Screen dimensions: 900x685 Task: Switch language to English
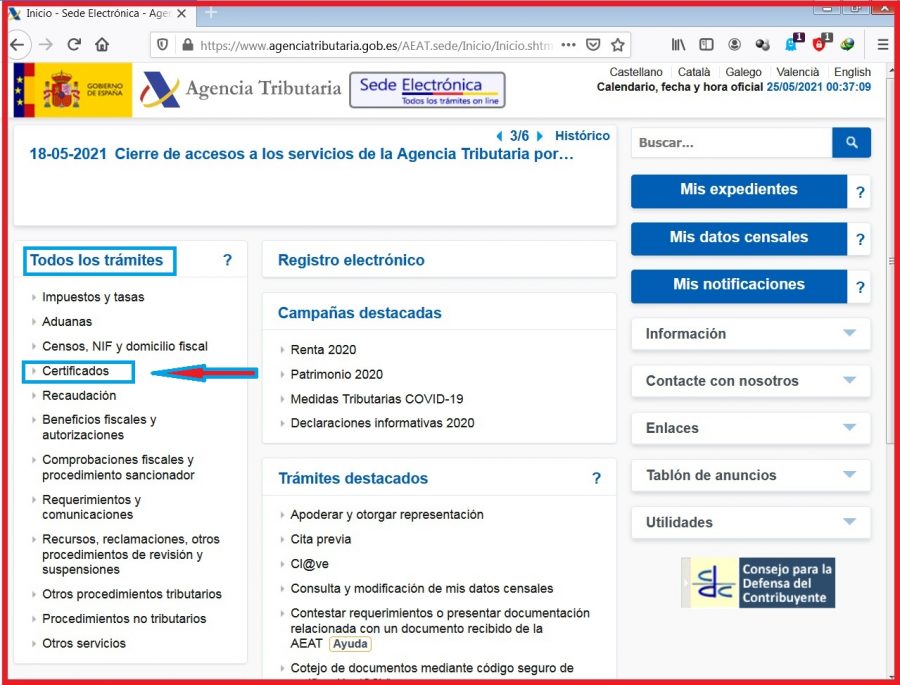tap(852, 72)
